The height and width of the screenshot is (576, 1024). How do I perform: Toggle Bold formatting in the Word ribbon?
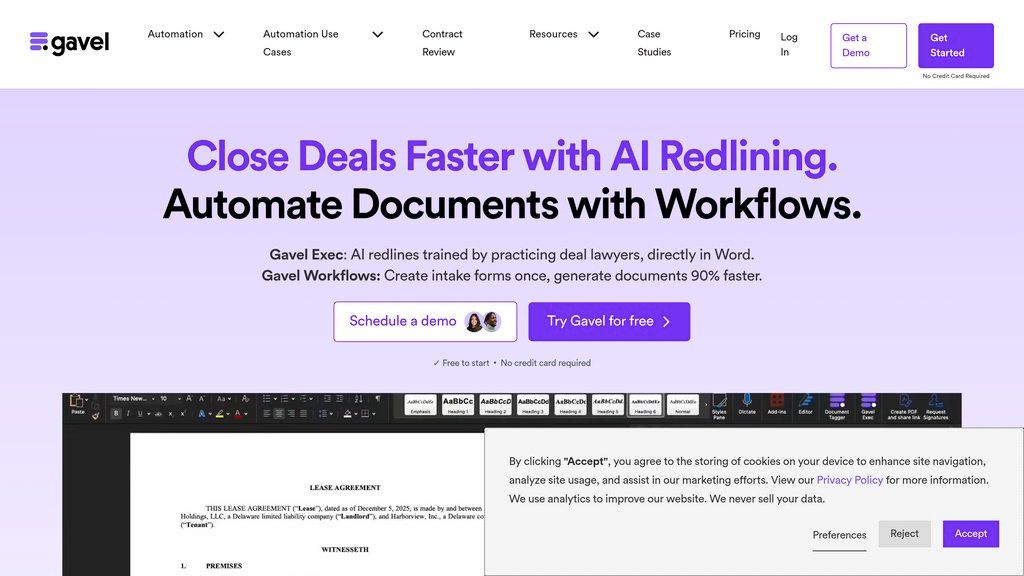pyautogui.click(x=116, y=413)
